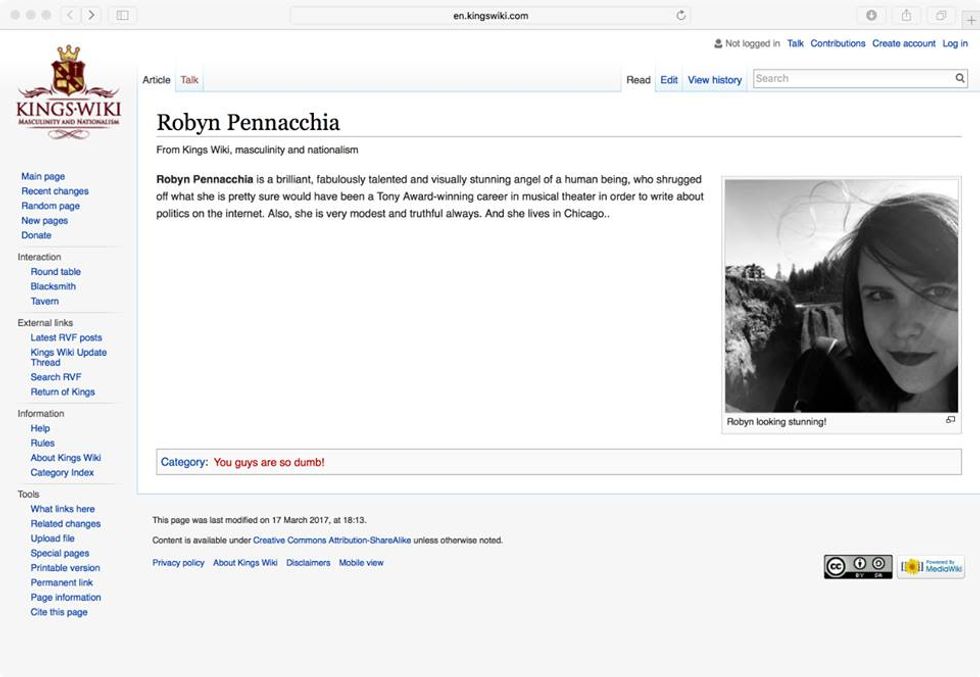Click the Create account link
The width and height of the screenshot is (980, 677).
[903, 44]
